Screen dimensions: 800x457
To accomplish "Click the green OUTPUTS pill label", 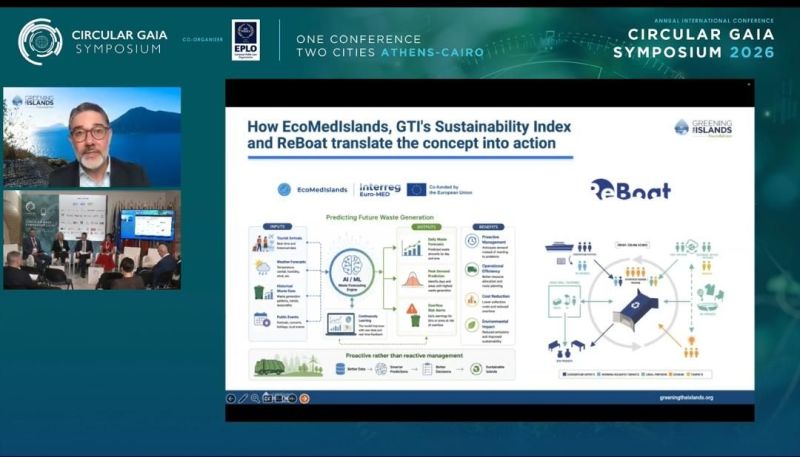I will [x=427, y=226].
